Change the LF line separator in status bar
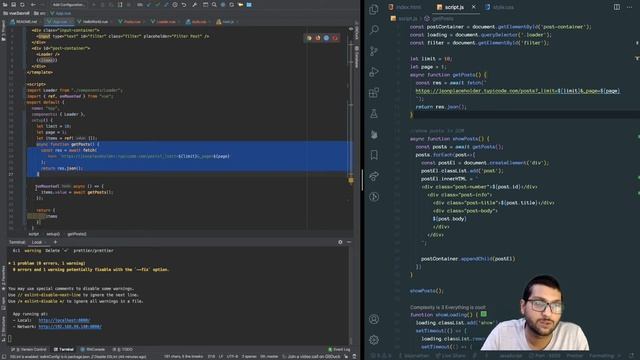 point(221,356)
